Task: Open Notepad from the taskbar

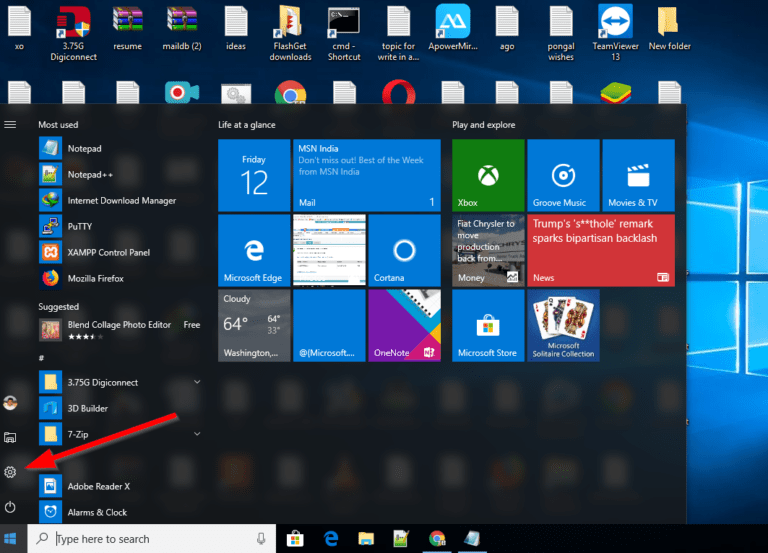Action: pyautogui.click(x=472, y=539)
